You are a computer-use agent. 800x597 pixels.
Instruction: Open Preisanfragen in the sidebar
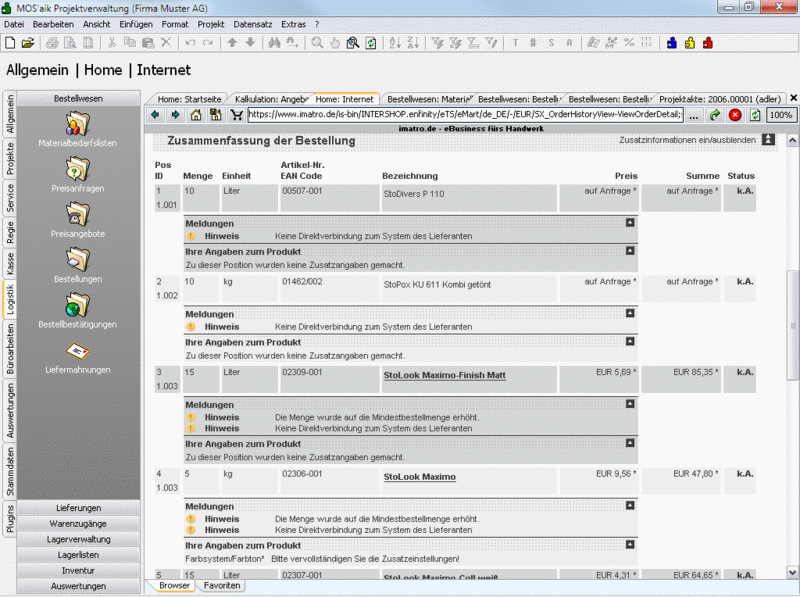pyautogui.click(x=78, y=175)
